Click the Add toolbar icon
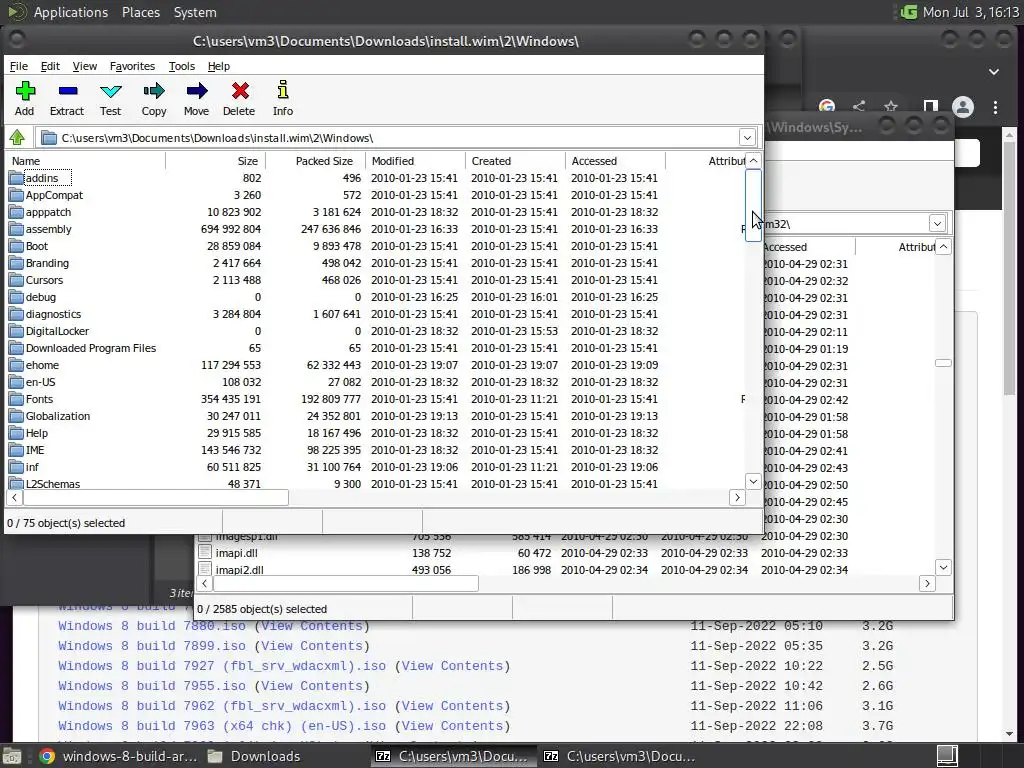 [25, 91]
